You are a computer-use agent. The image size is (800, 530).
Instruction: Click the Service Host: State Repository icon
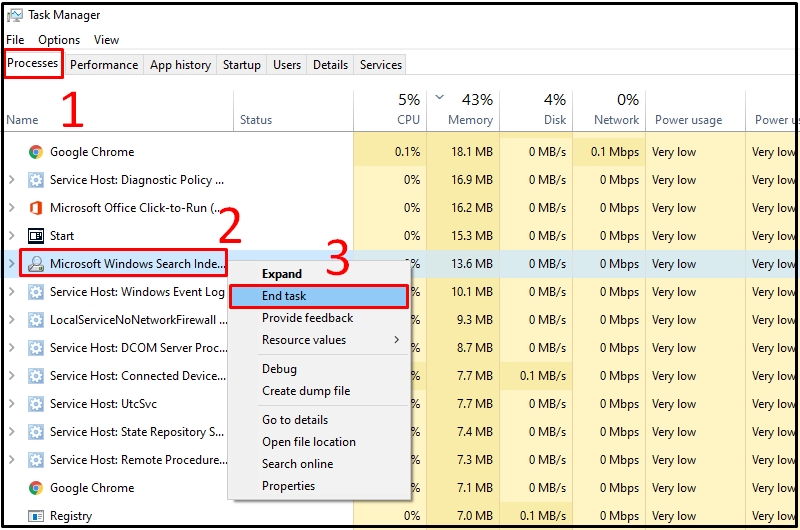[36, 432]
